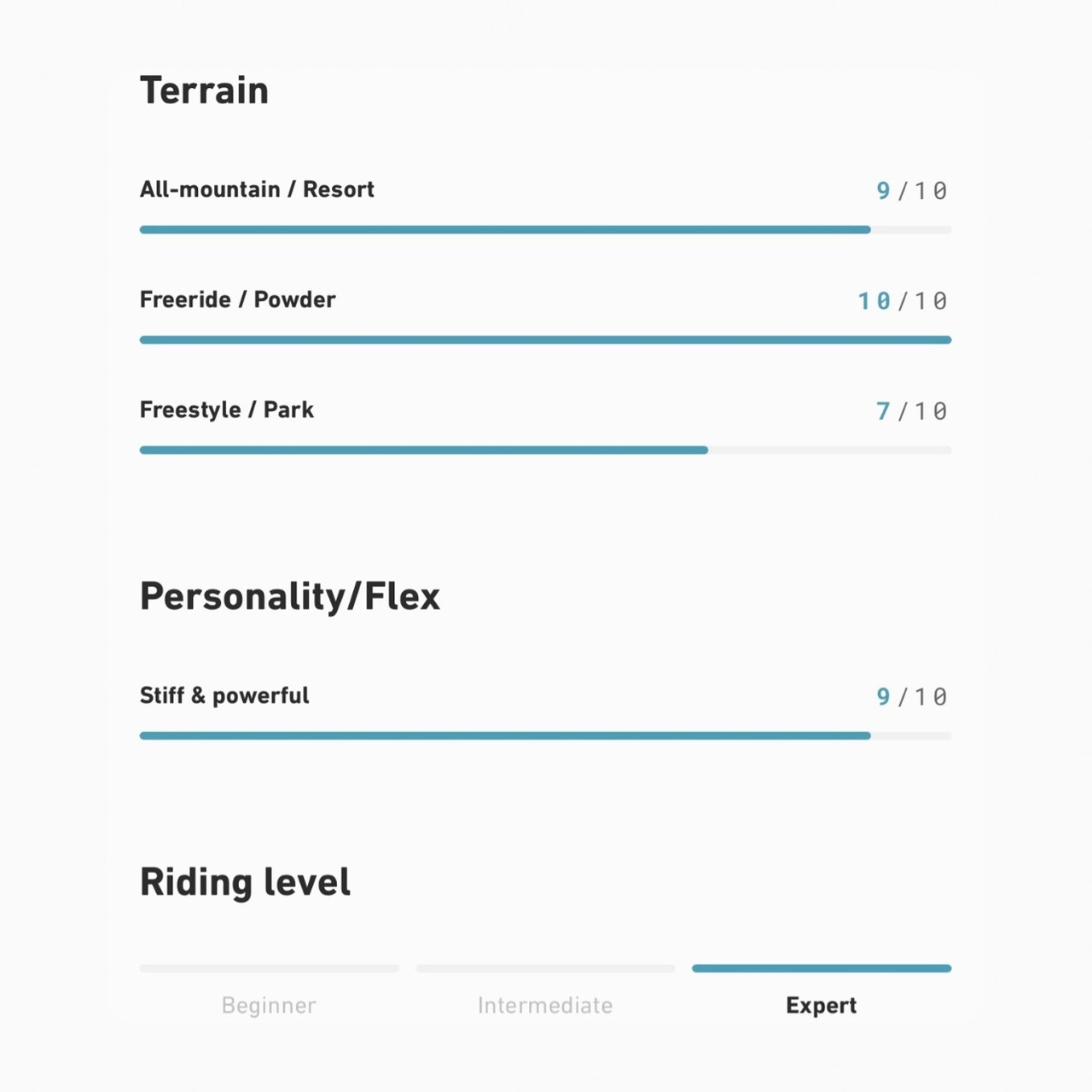The image size is (1092, 1092).
Task: Click the Expert level indicator bar
Action: [822, 968]
